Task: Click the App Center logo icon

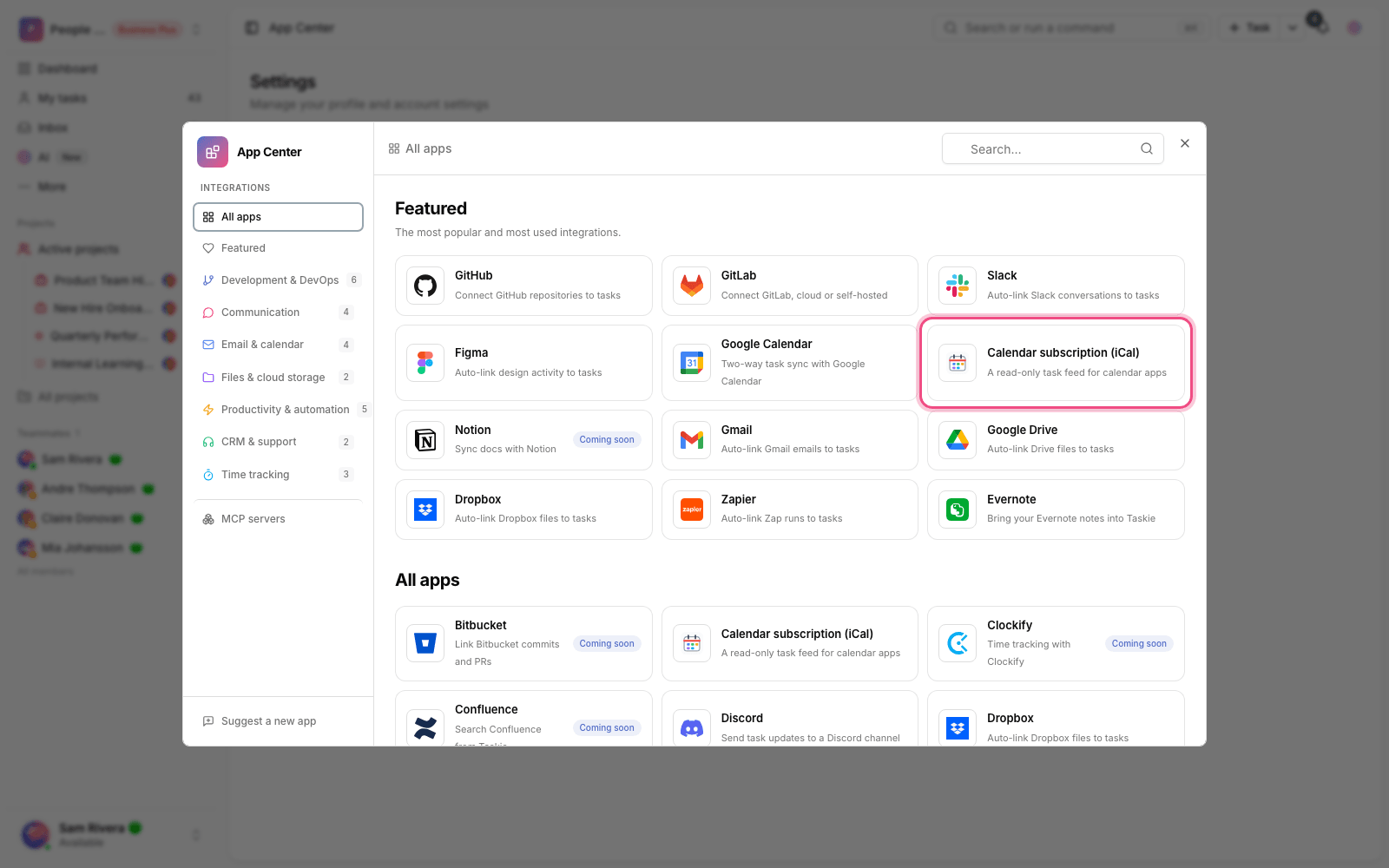Action: click(x=213, y=152)
